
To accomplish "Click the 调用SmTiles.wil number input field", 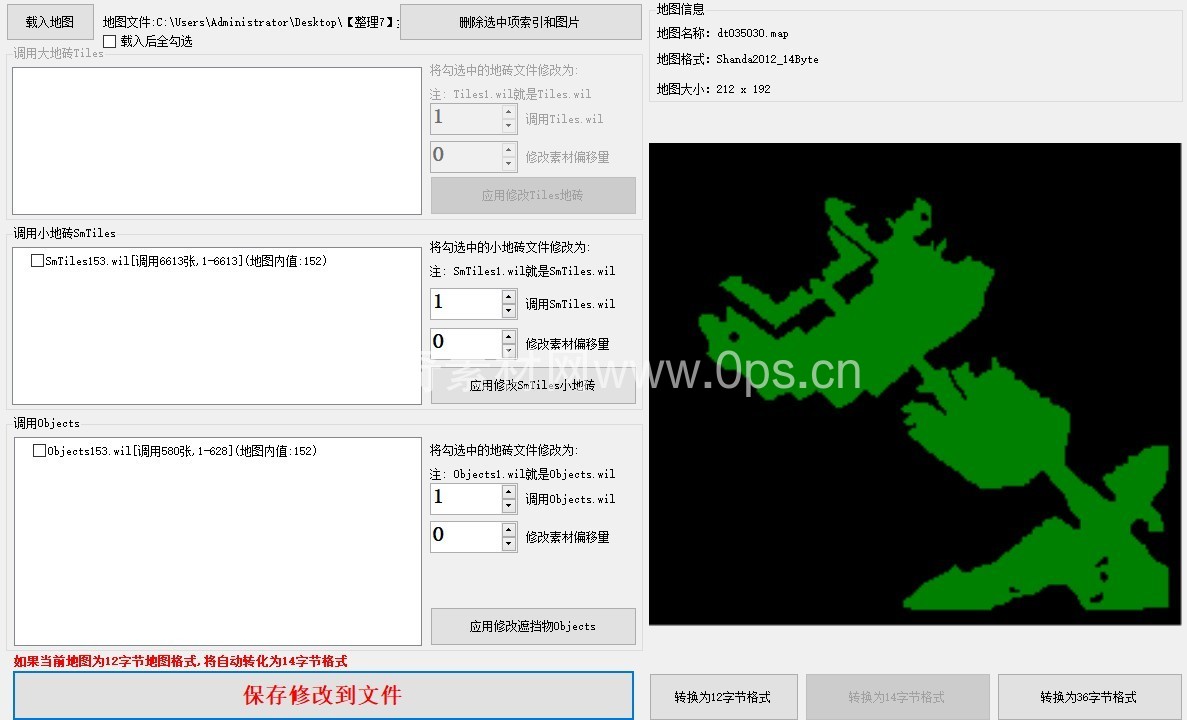I will 465,303.
